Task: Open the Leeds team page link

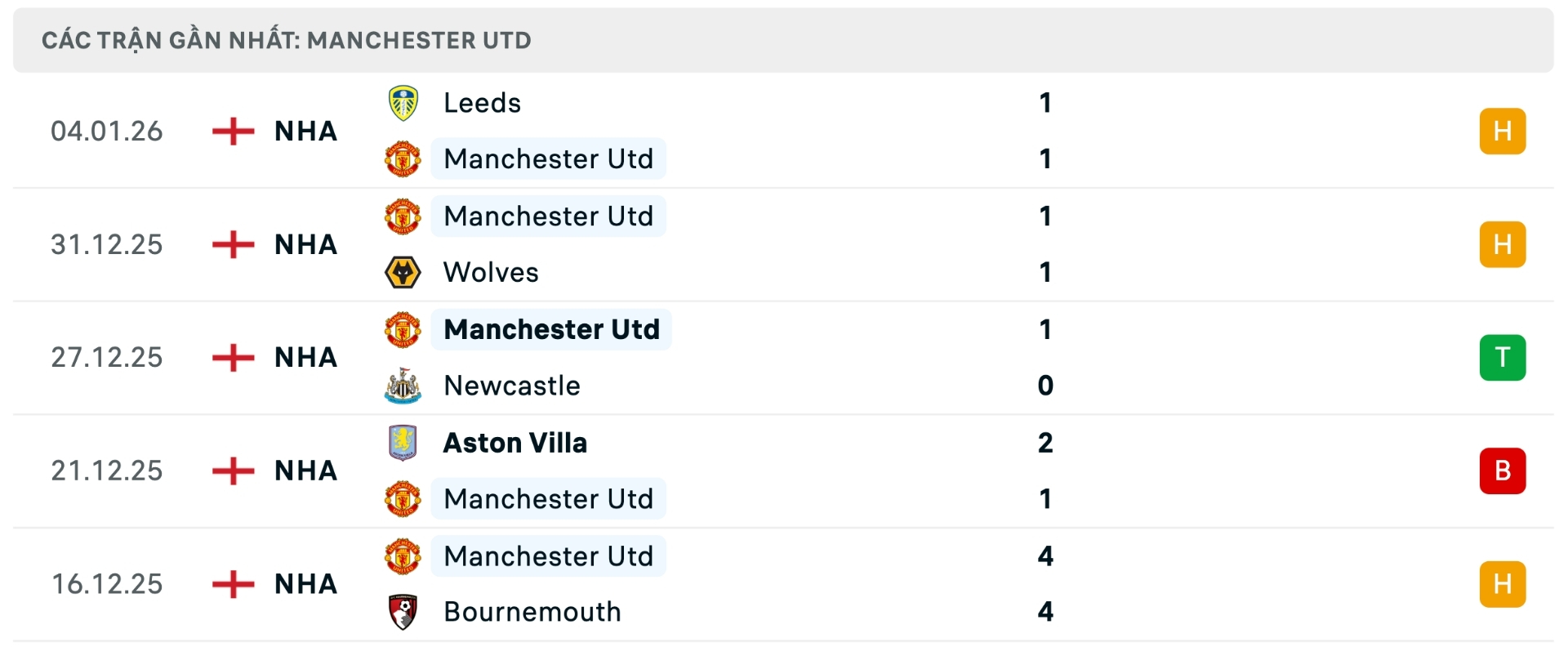Action: 482,102
